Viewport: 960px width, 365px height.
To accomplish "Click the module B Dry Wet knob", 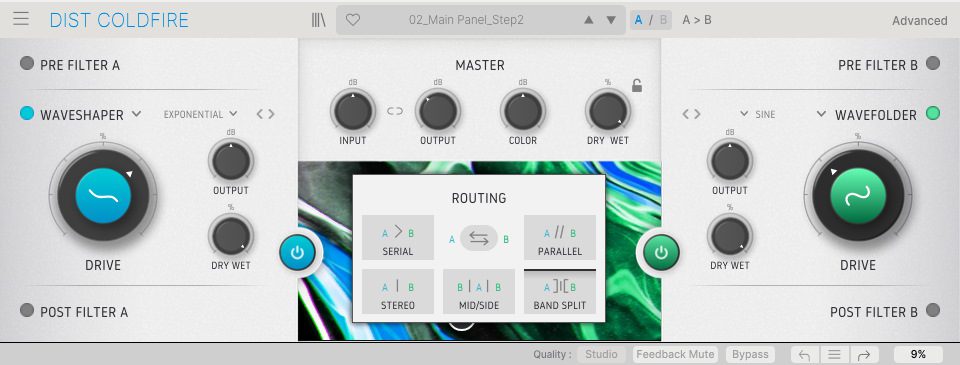I will 730,236.
